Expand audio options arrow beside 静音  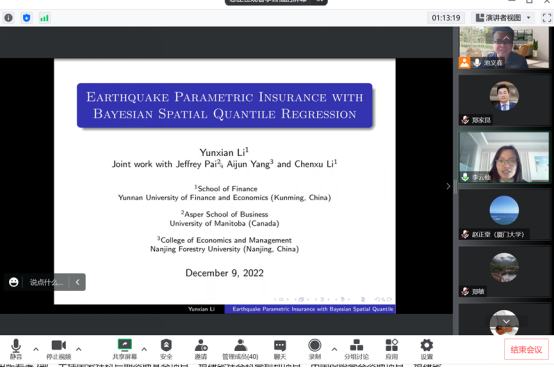[36, 349]
